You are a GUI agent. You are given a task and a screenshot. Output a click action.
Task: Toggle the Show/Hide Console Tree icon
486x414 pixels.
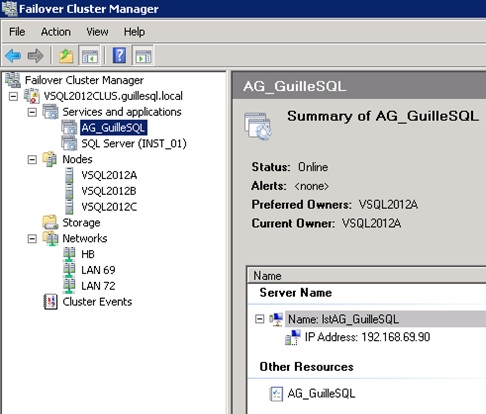click(90, 56)
